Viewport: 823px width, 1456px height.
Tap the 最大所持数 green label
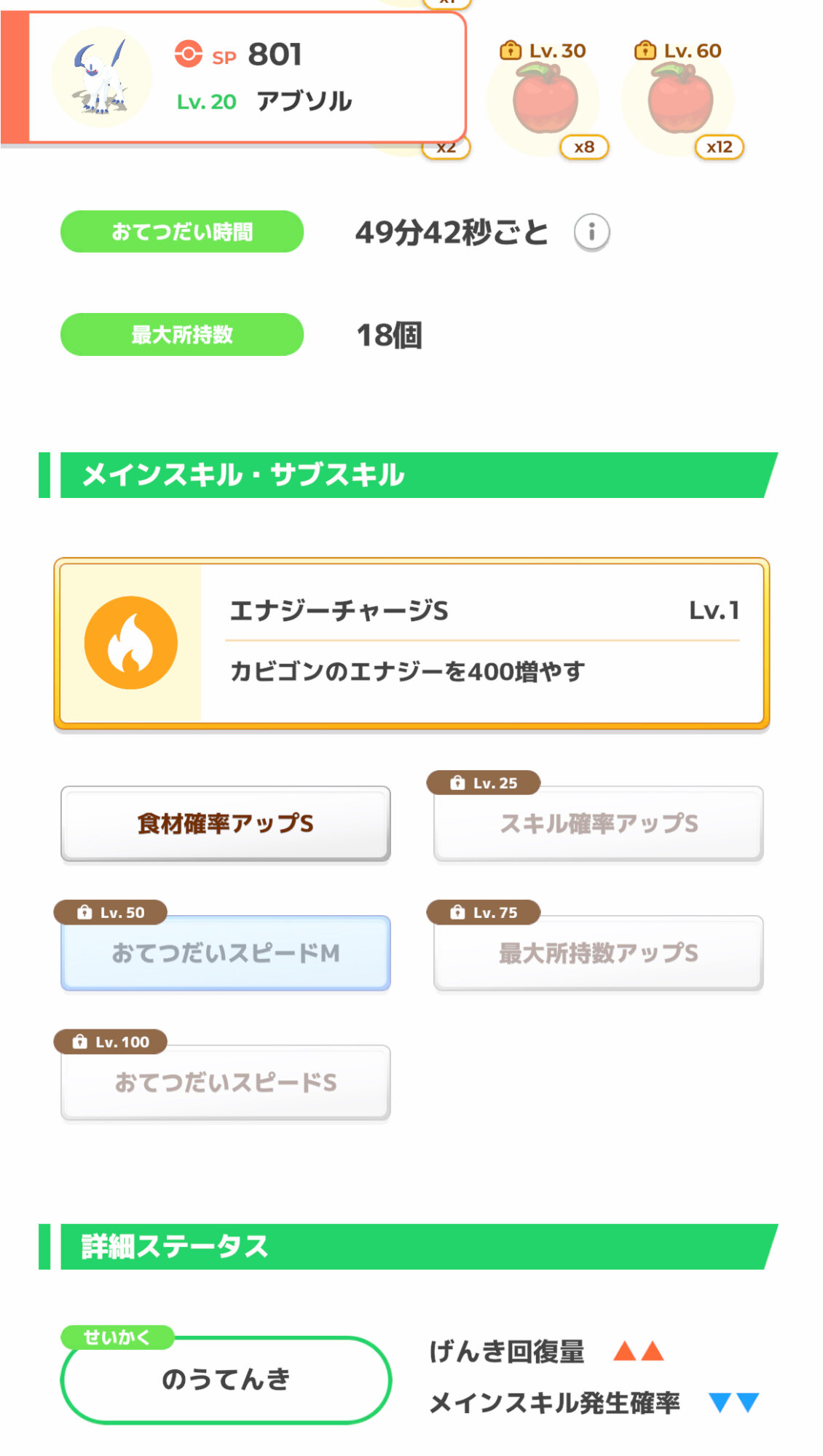point(182,335)
